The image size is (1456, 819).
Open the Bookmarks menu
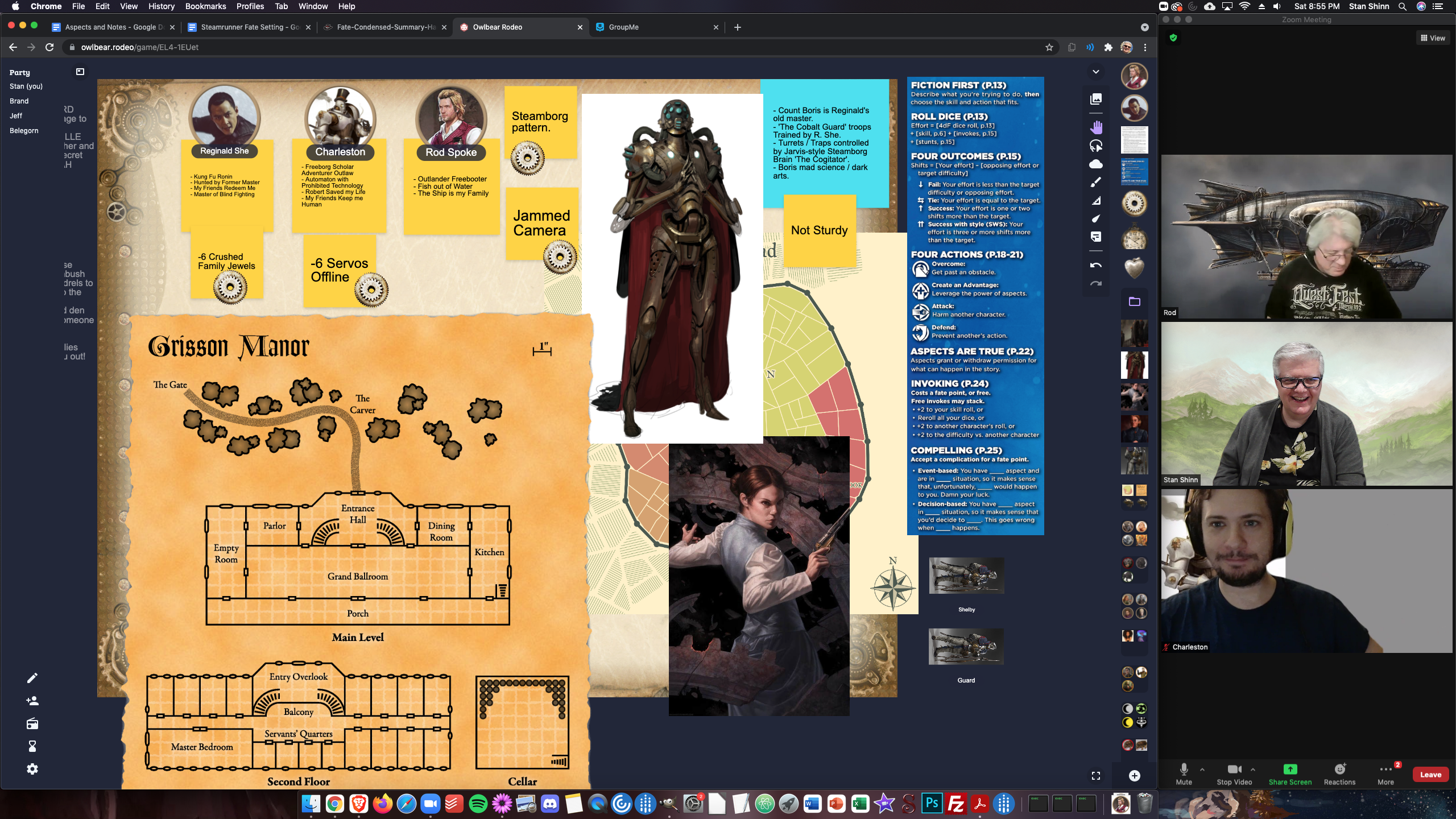click(205, 6)
